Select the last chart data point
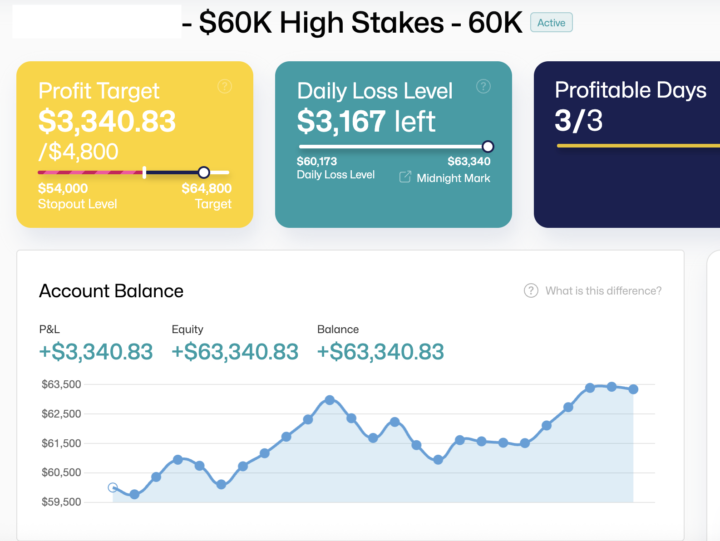The height and width of the screenshot is (541, 720). coord(633,389)
